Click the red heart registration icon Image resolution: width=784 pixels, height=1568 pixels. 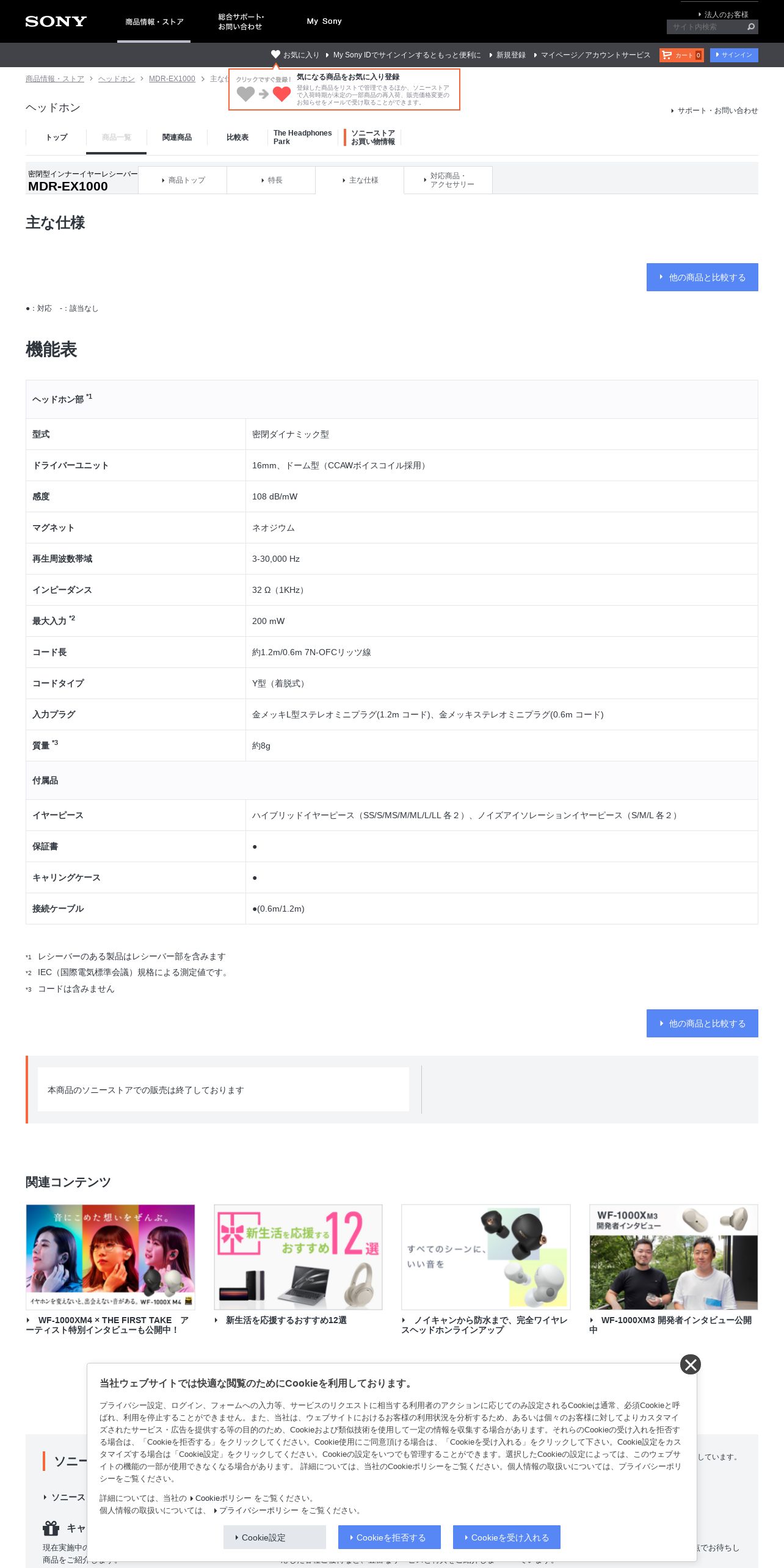(281, 94)
